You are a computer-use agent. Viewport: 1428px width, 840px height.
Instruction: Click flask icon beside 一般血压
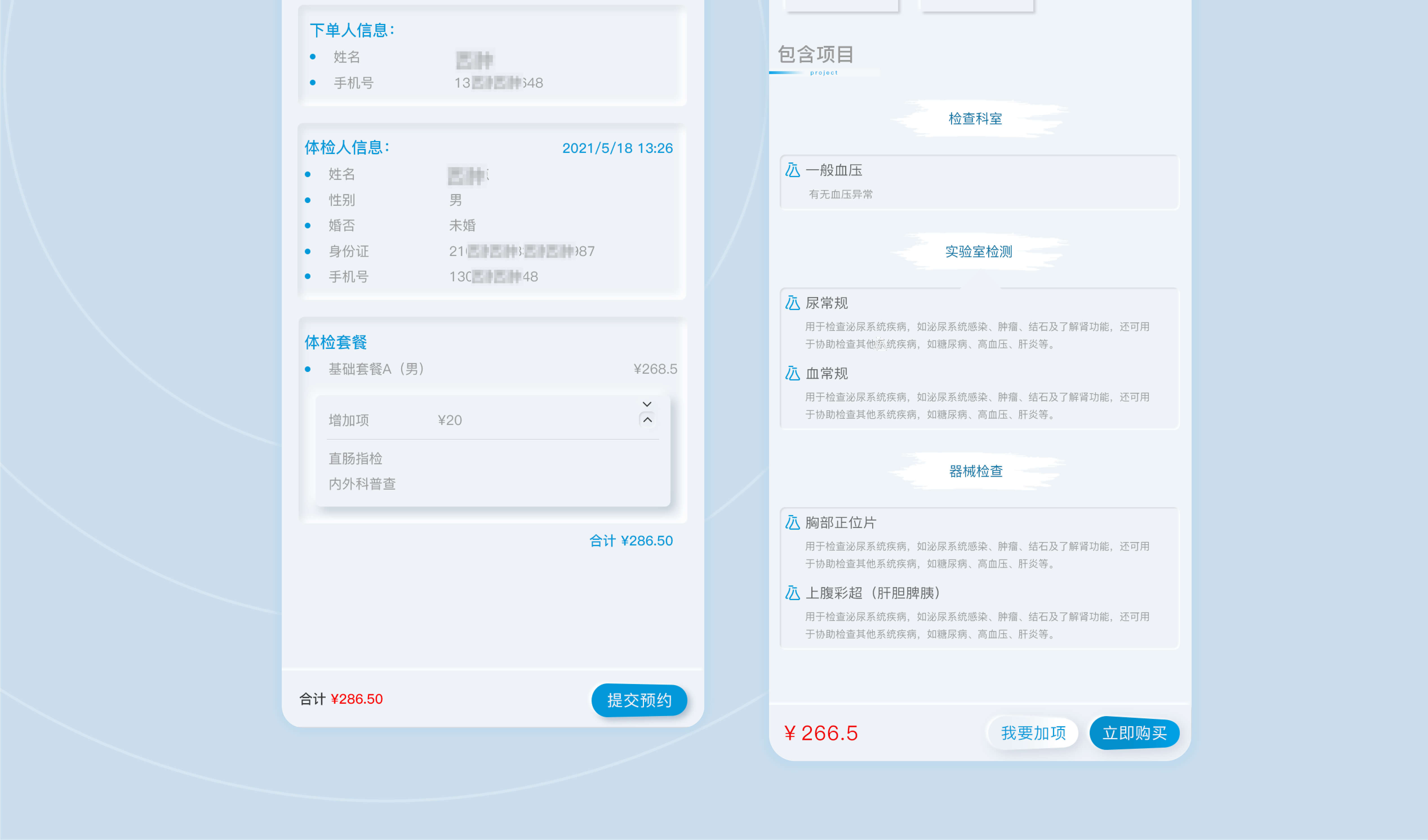click(x=792, y=170)
